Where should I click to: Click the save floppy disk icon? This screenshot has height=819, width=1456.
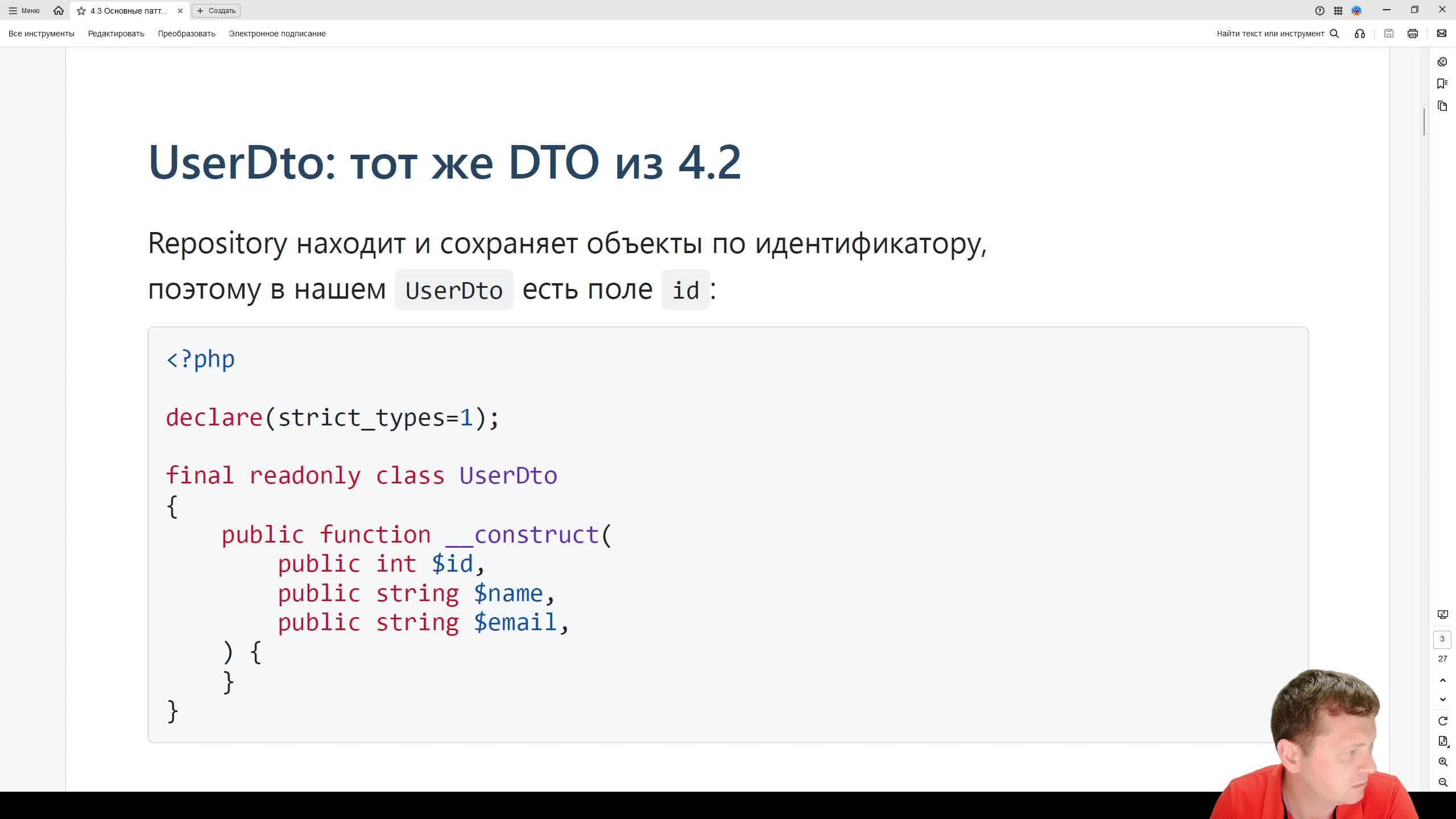click(1388, 34)
